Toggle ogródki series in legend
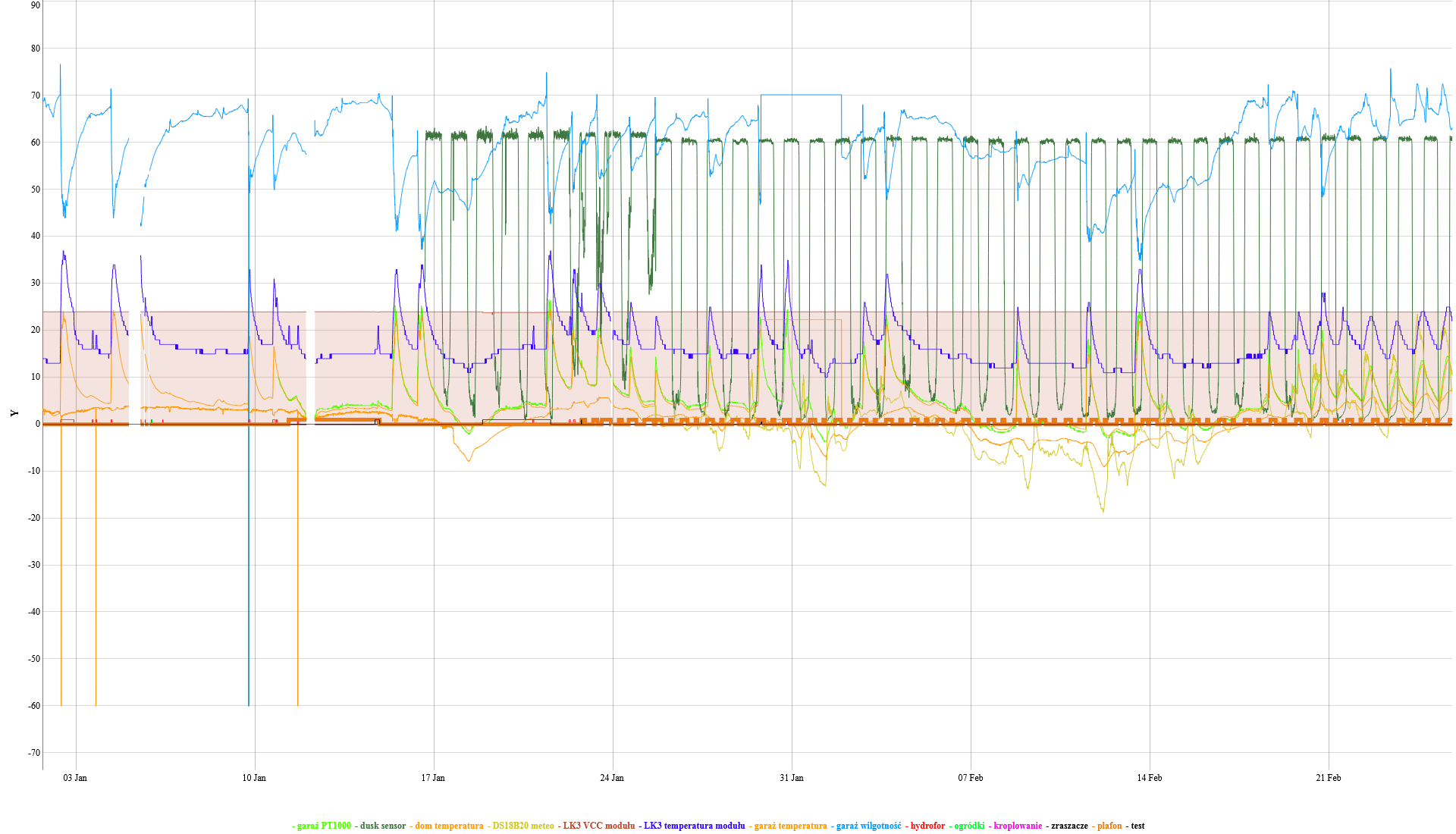Screen dimensions: 1456x834 click(969, 826)
